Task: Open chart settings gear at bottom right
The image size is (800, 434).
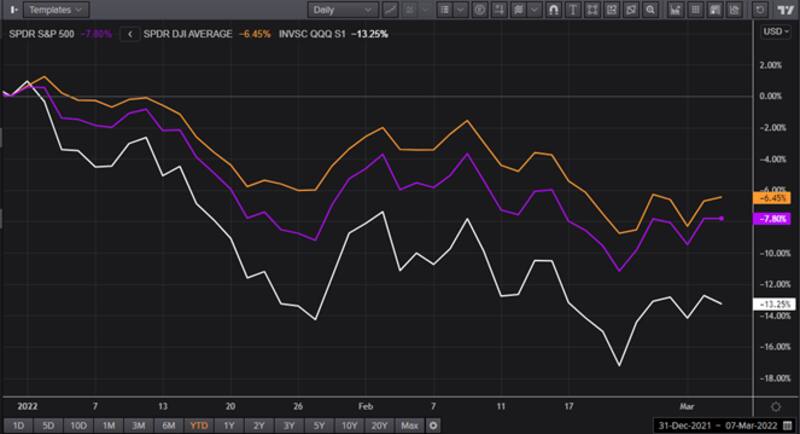Action: click(x=775, y=407)
